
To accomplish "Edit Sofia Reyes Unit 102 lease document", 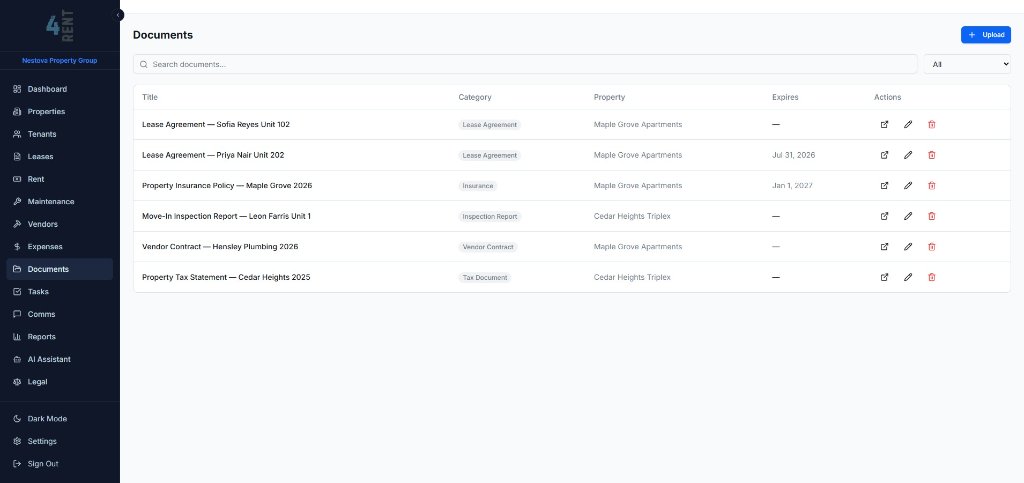I will coord(908,124).
